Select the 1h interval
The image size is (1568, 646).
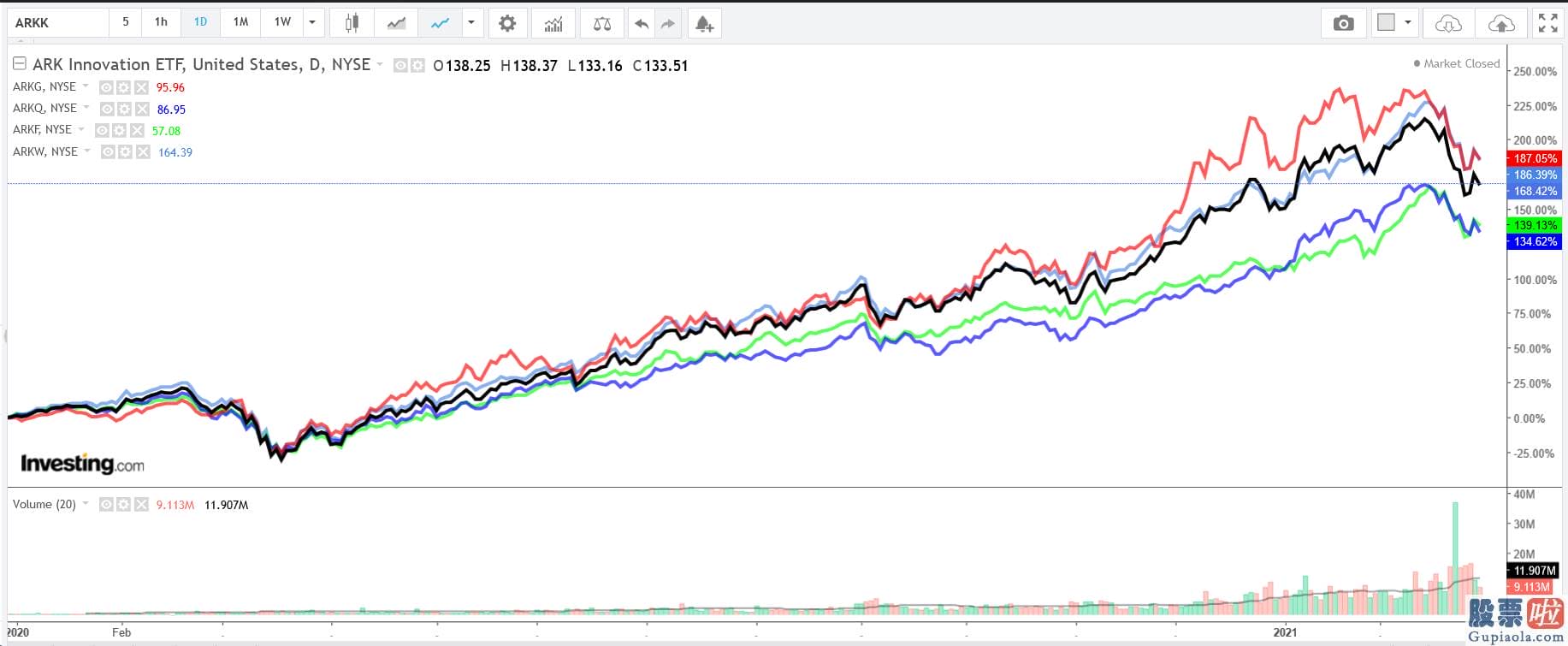(x=161, y=22)
